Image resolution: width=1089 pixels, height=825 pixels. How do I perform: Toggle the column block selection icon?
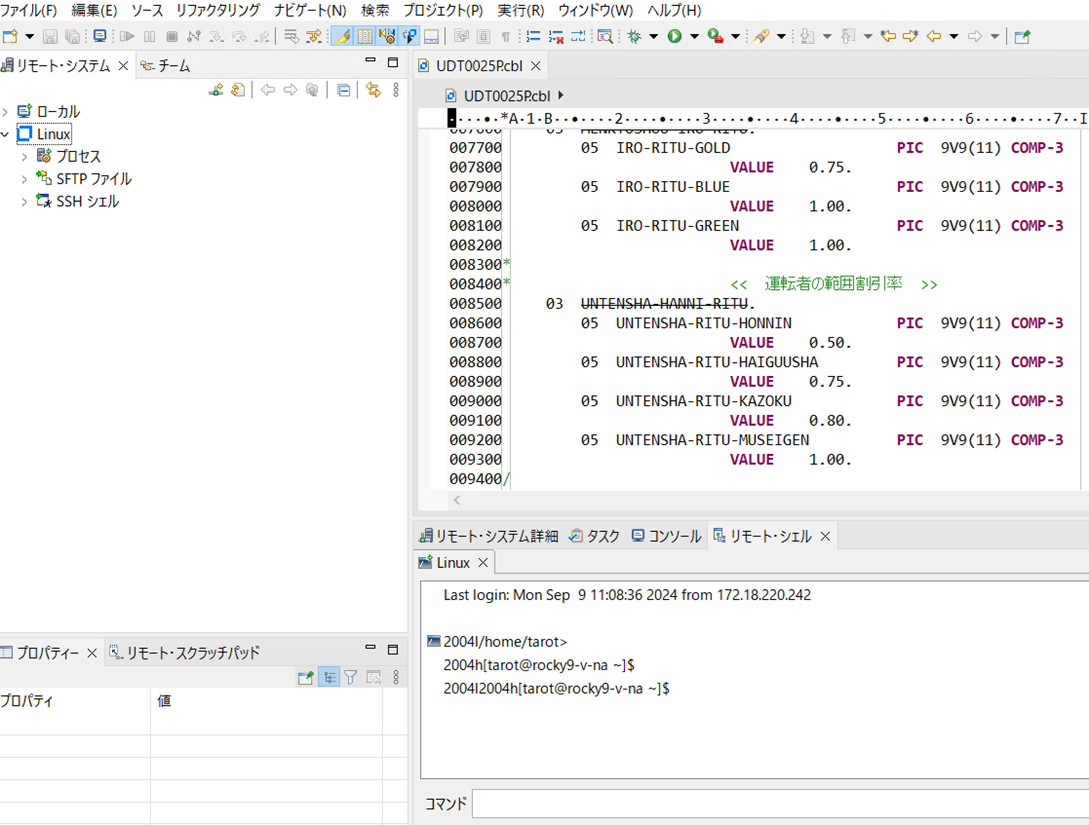(365, 36)
